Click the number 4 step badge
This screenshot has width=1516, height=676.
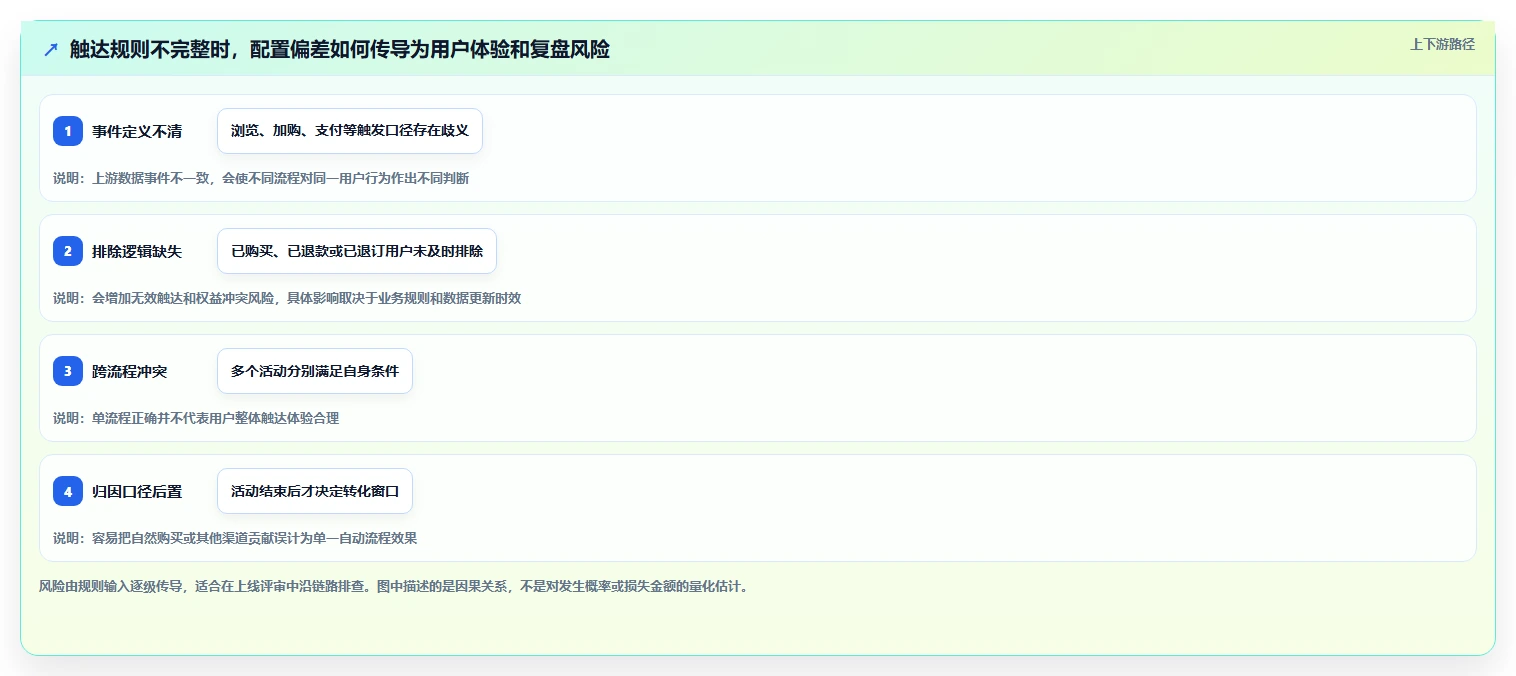click(68, 491)
